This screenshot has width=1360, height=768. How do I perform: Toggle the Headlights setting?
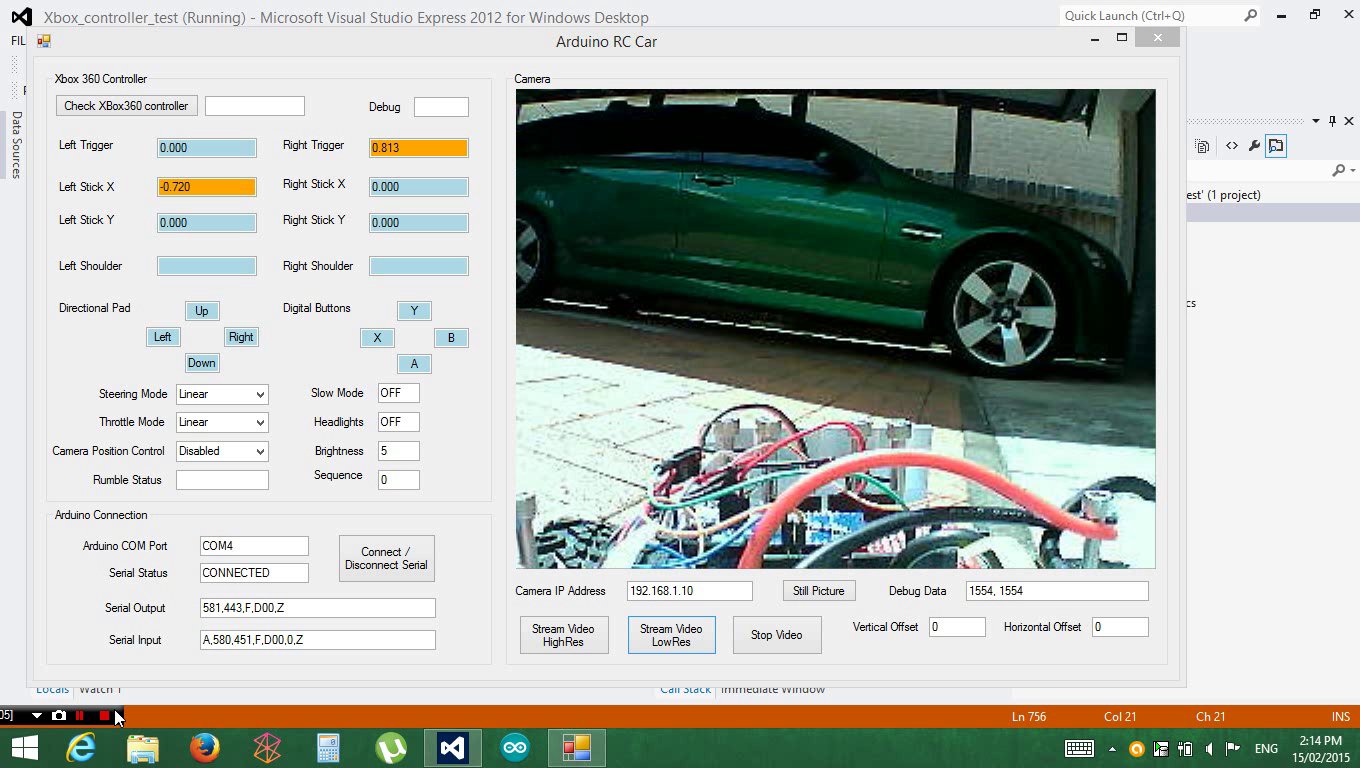click(398, 421)
